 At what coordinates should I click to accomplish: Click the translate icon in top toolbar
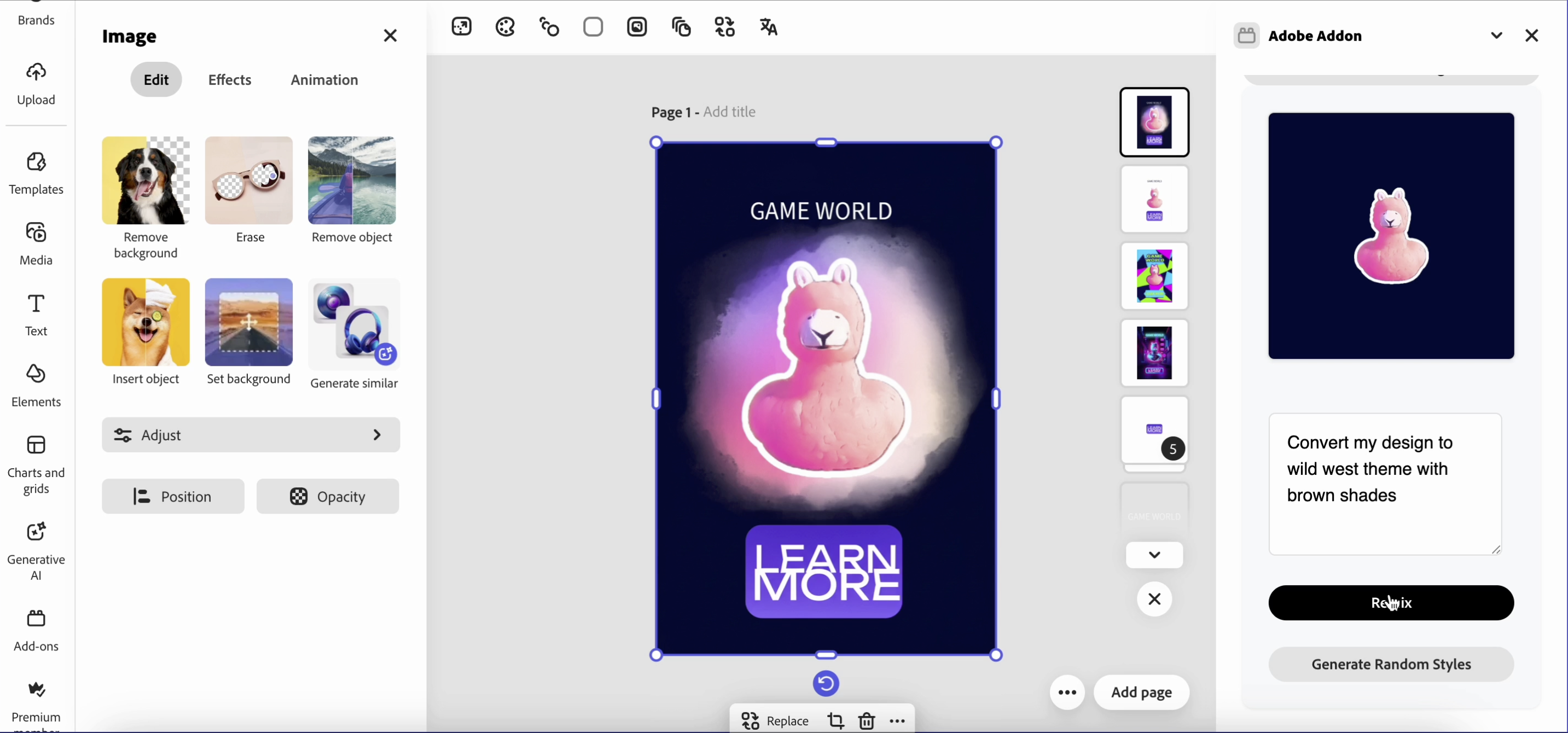pyautogui.click(x=769, y=27)
